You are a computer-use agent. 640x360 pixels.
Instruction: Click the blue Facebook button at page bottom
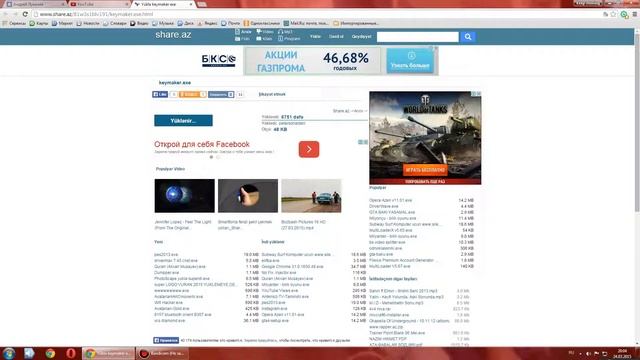click(x=166, y=340)
